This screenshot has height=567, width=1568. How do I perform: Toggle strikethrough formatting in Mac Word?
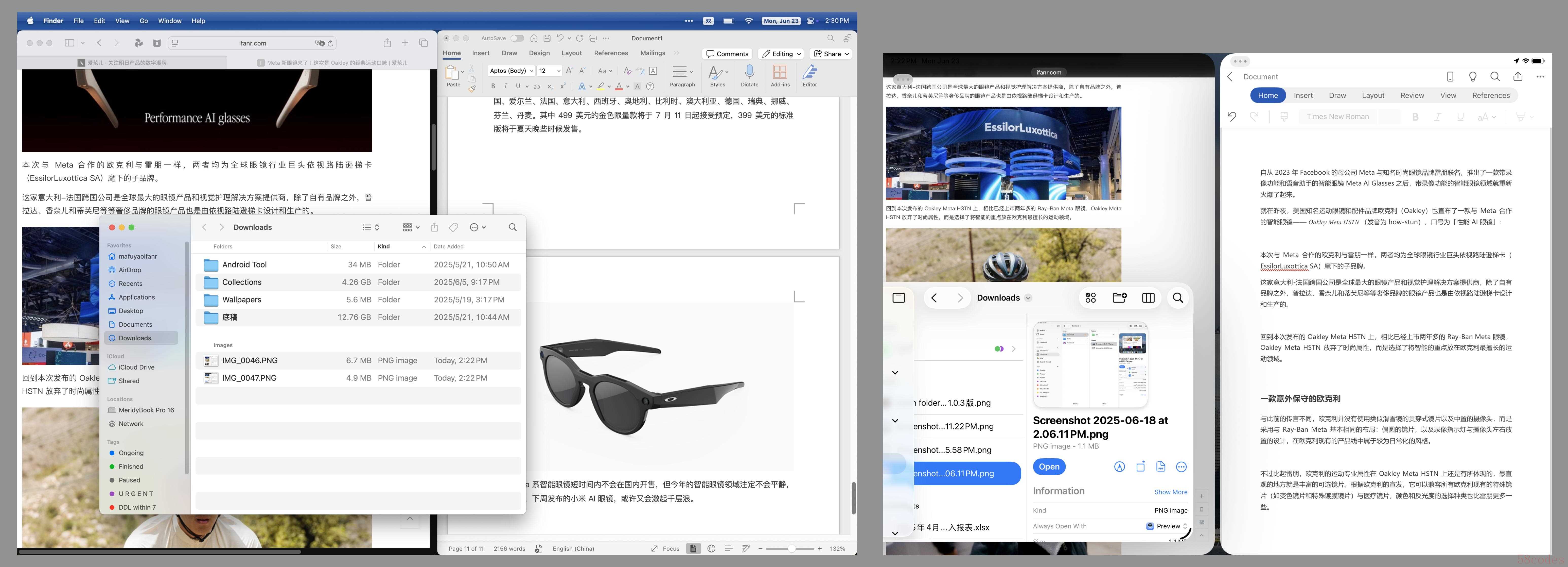click(x=537, y=87)
